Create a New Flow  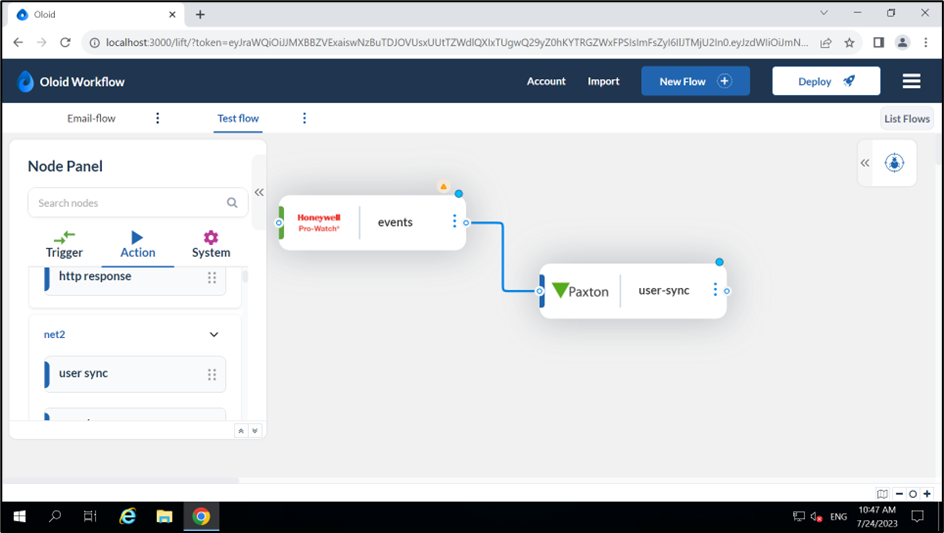695,81
